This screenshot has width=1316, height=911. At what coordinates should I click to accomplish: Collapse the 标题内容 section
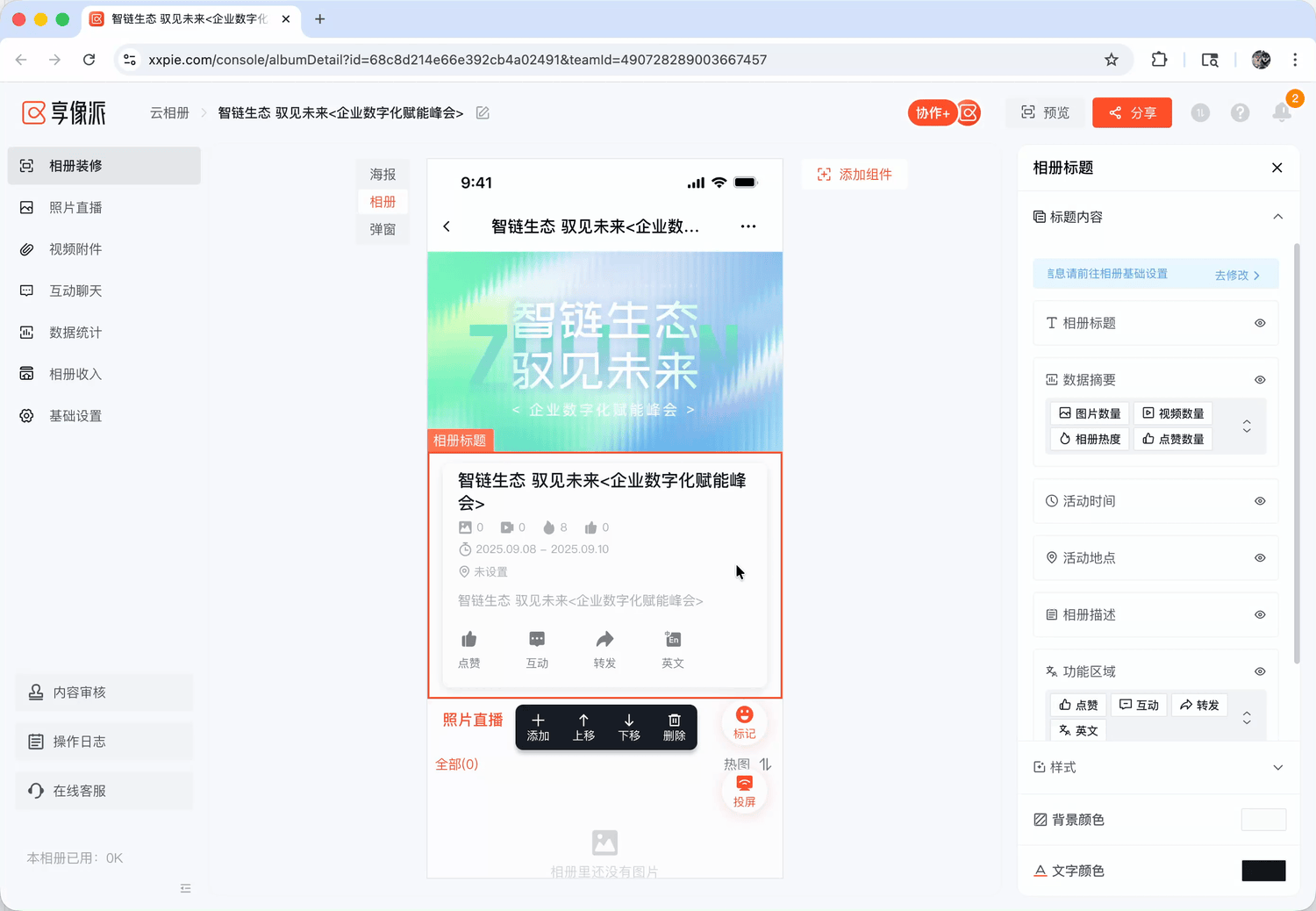coord(1277,217)
